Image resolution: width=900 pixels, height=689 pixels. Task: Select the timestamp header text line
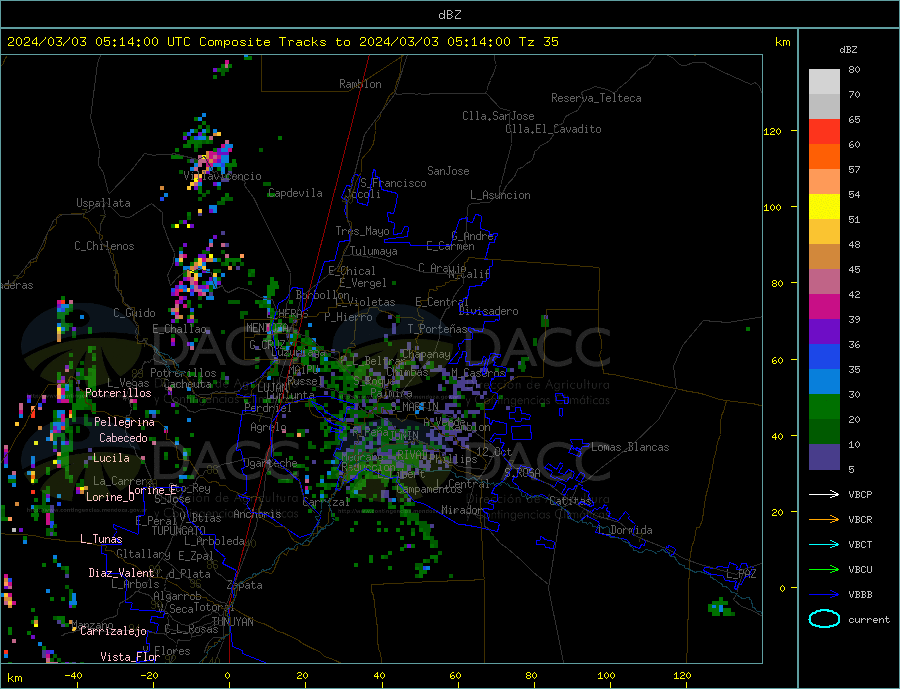(282, 42)
